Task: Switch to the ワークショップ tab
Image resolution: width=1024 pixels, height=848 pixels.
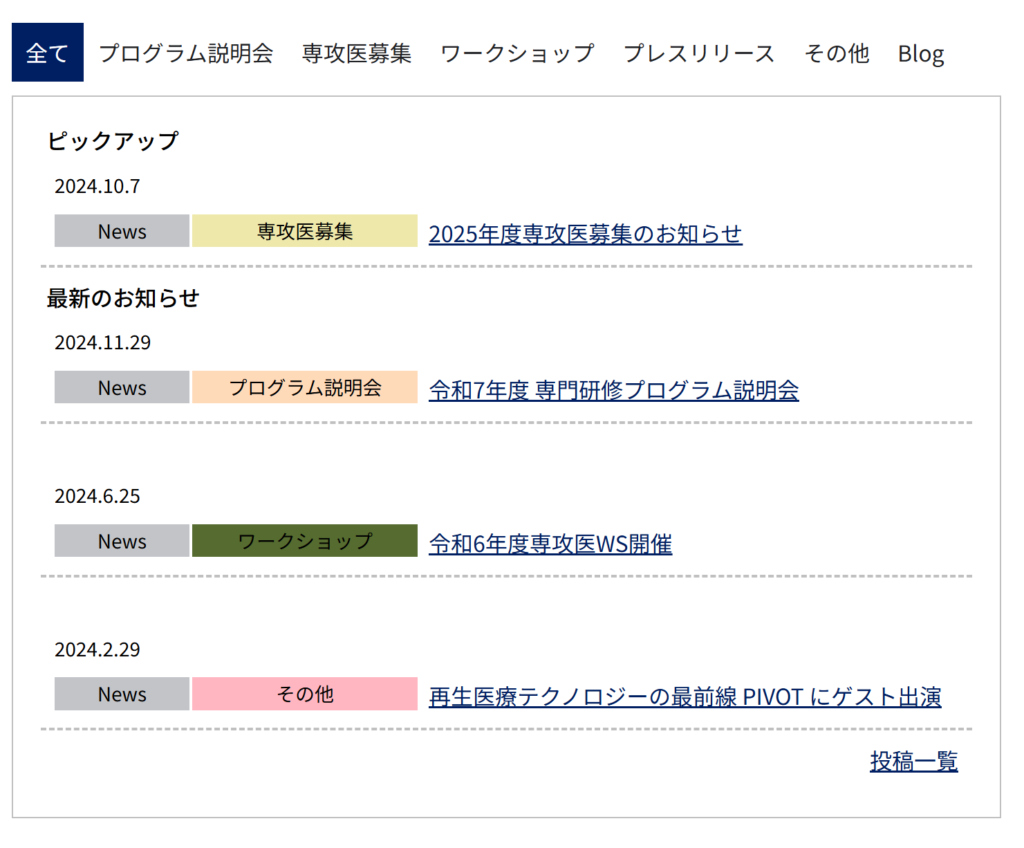Action: click(517, 53)
